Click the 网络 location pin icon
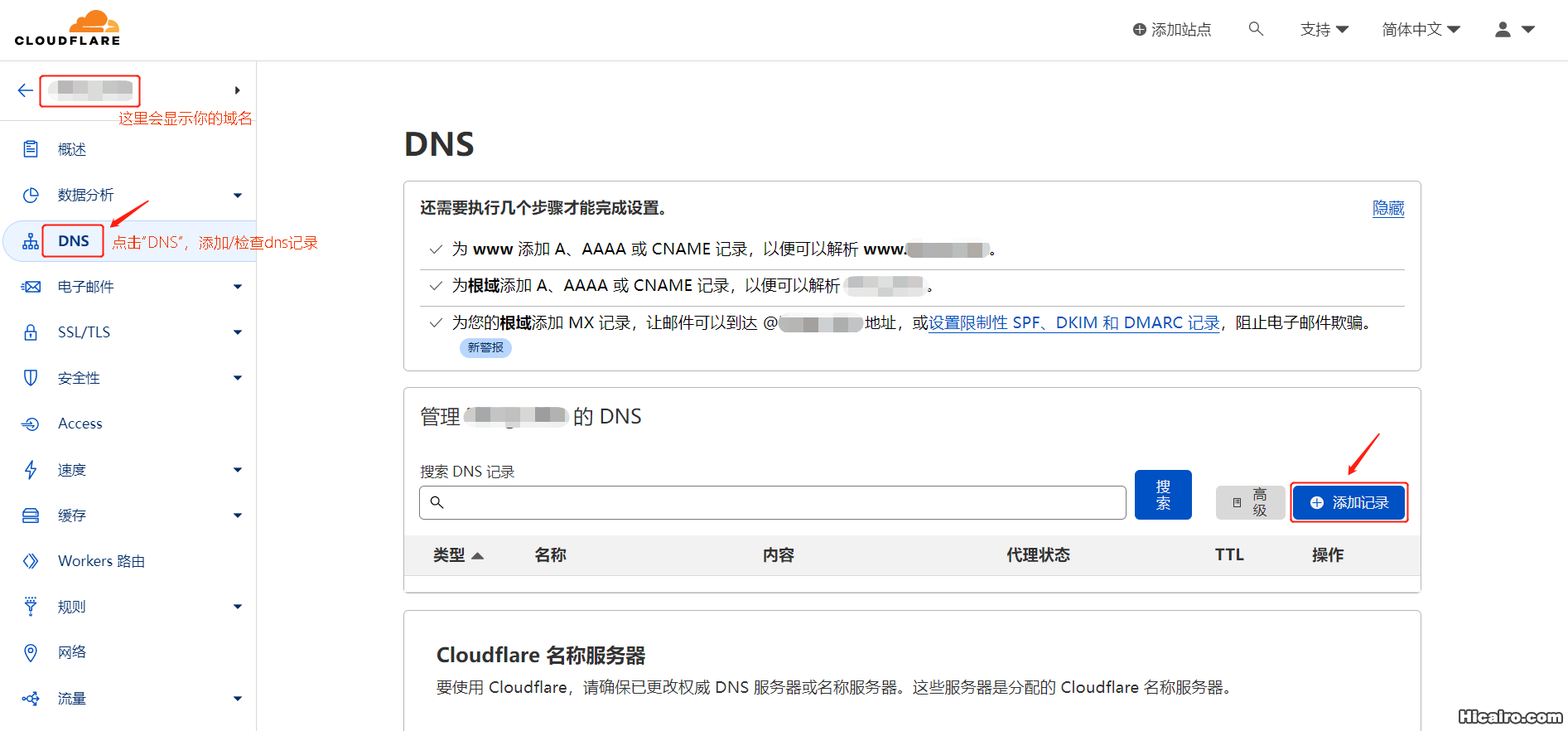This screenshot has width=1568, height=731. pyautogui.click(x=31, y=652)
